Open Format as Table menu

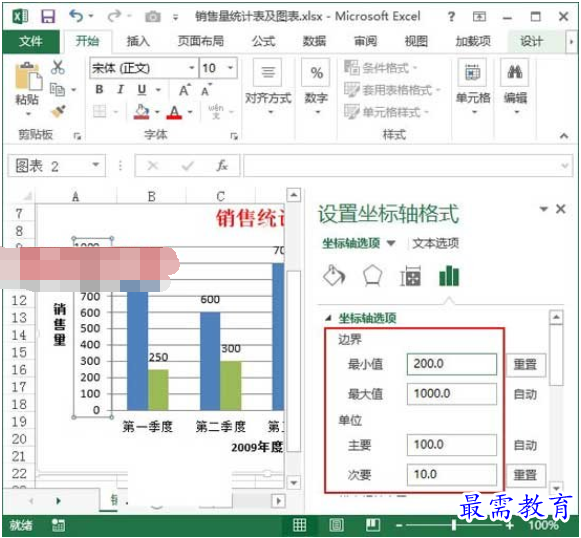pos(392,90)
